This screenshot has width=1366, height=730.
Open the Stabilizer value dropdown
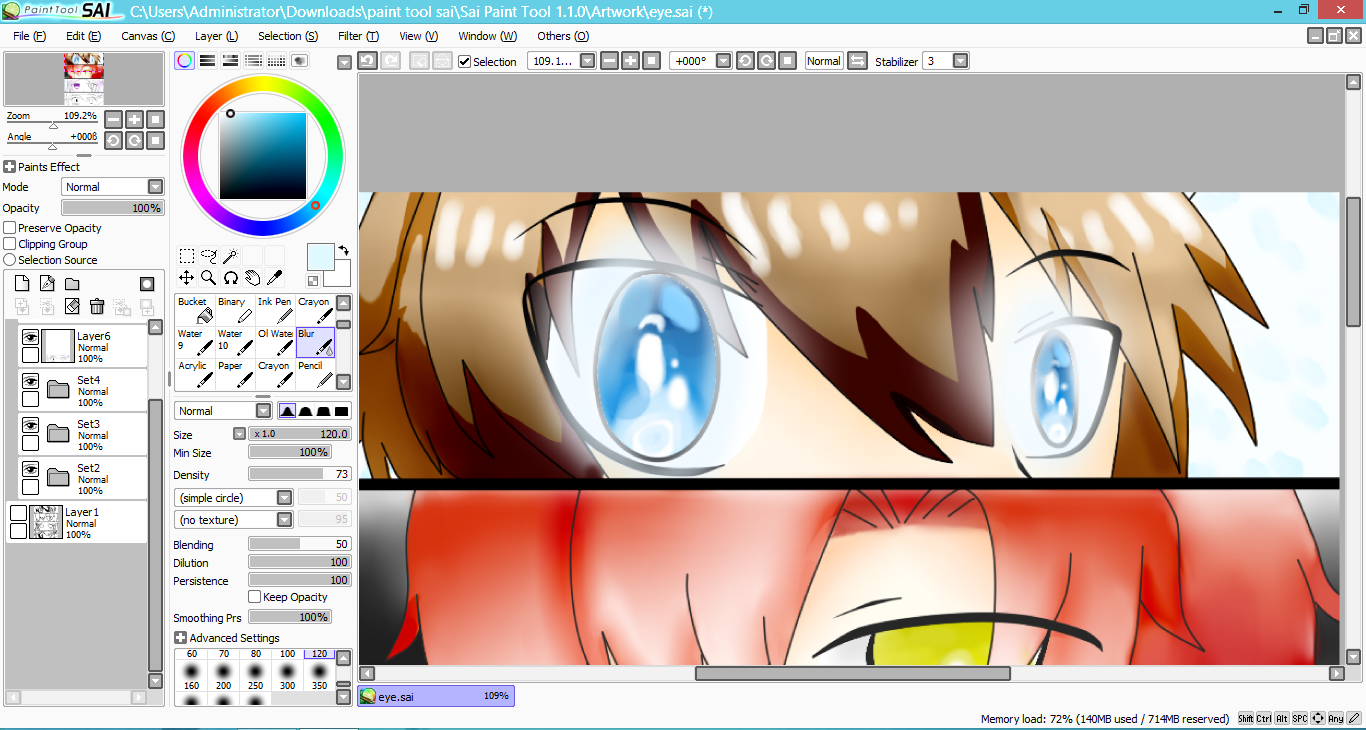[960, 61]
